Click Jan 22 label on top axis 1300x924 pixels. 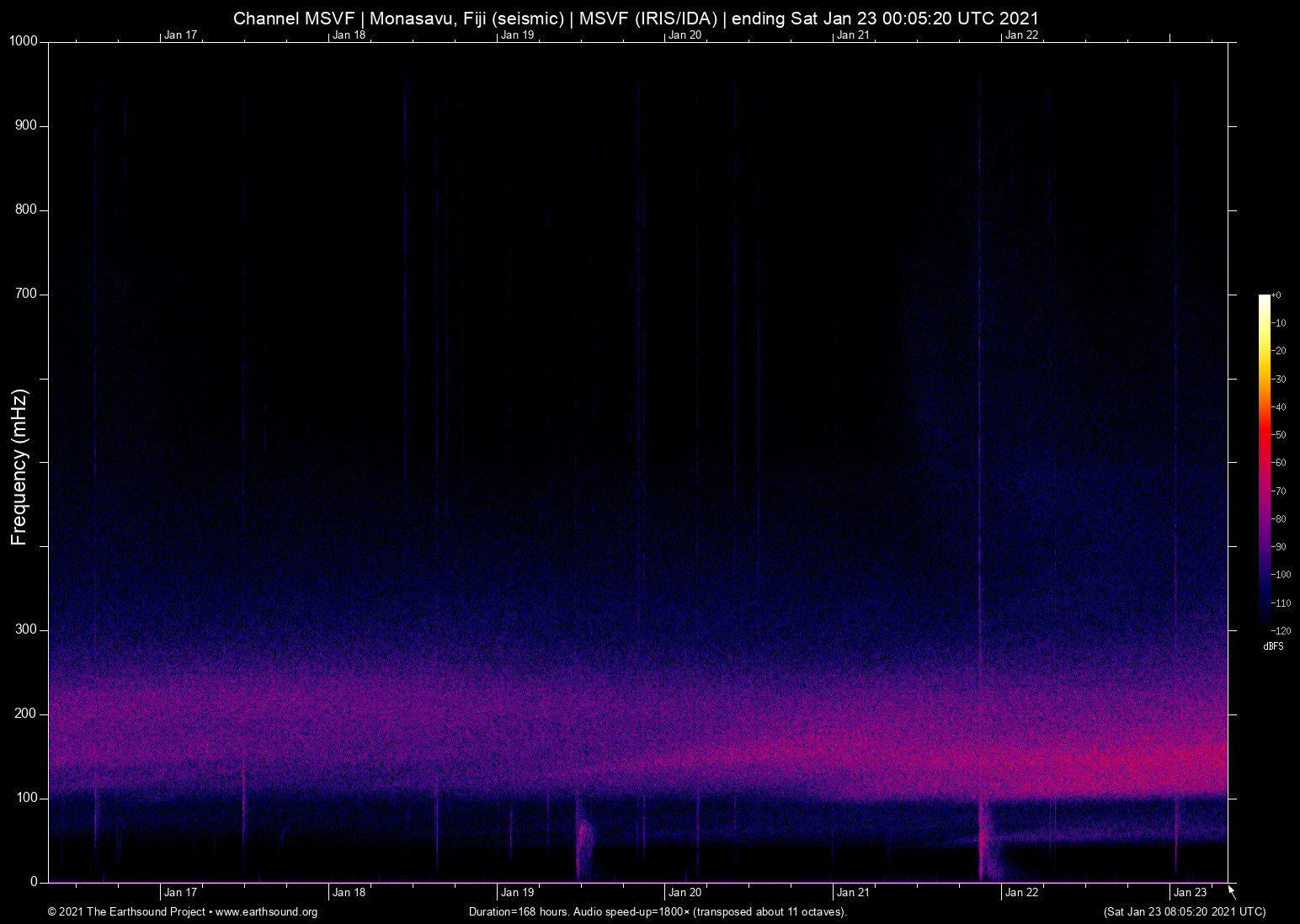click(1021, 35)
